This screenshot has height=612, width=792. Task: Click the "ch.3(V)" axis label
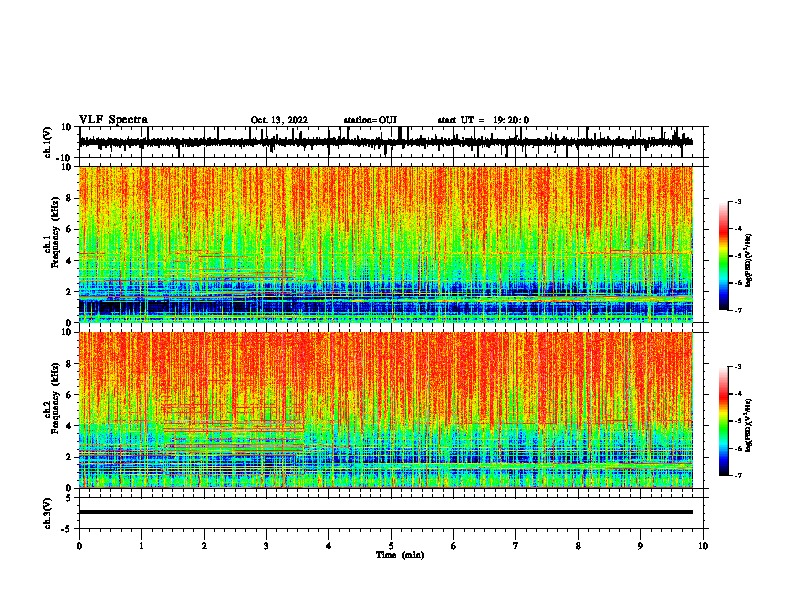pyautogui.click(x=48, y=513)
